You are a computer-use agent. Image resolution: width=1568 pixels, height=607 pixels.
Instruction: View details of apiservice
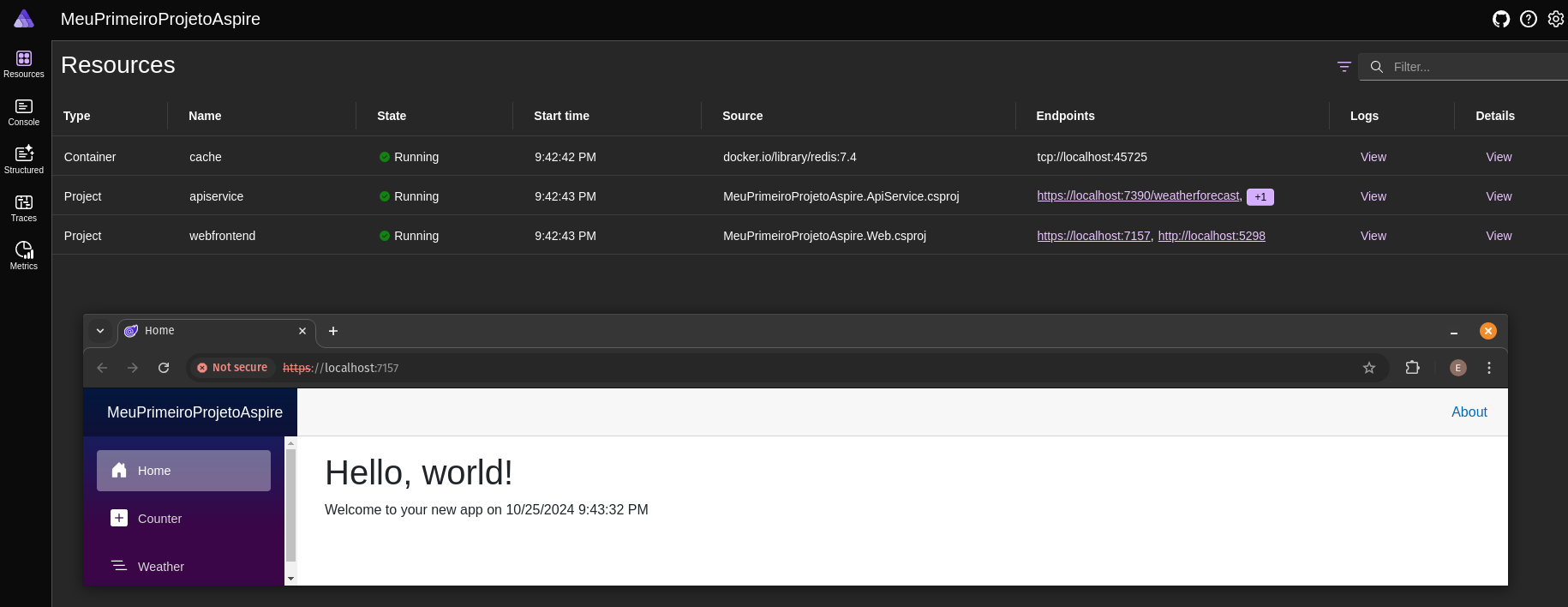pyautogui.click(x=1499, y=196)
